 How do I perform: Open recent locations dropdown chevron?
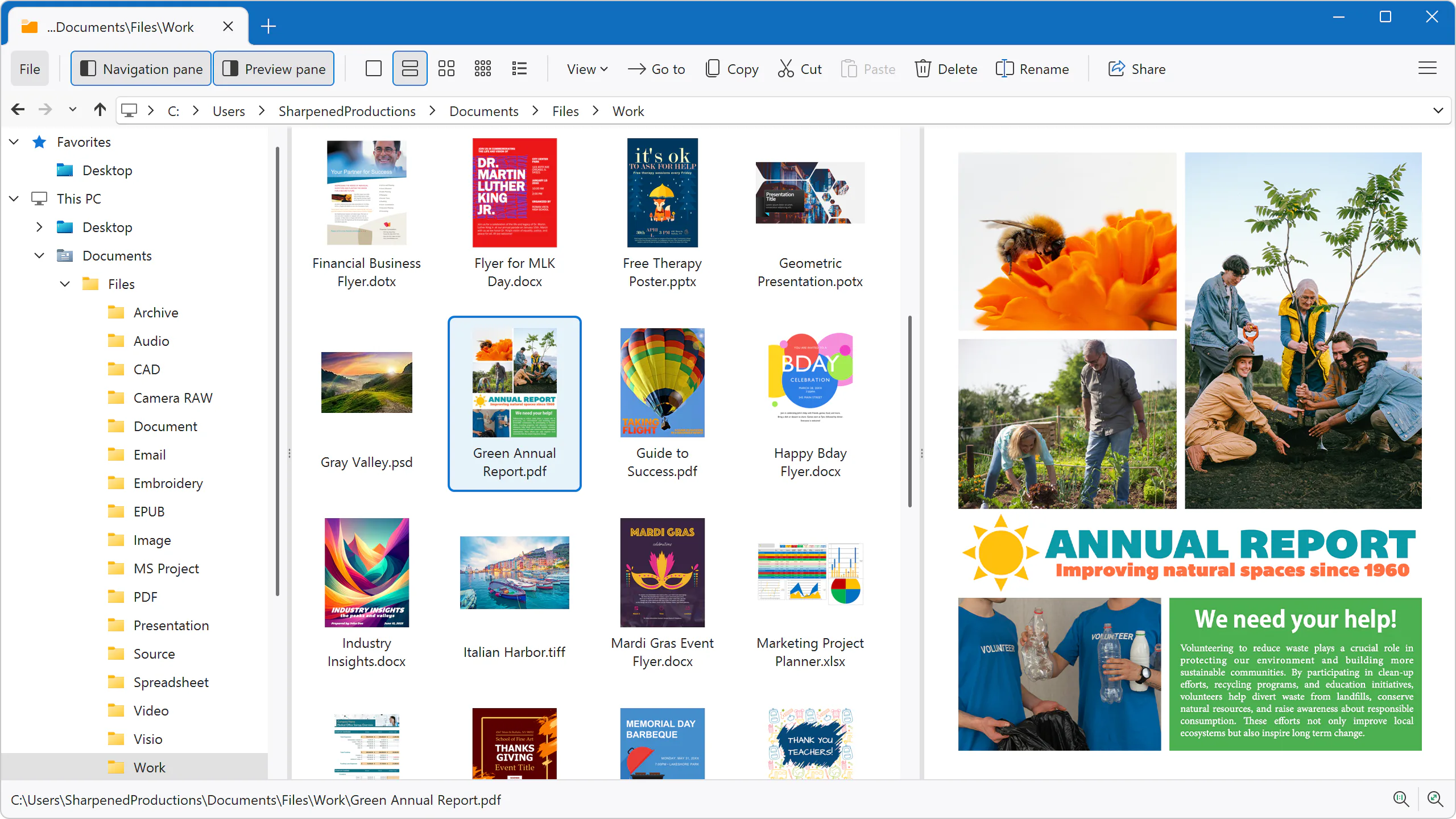[x=72, y=109]
